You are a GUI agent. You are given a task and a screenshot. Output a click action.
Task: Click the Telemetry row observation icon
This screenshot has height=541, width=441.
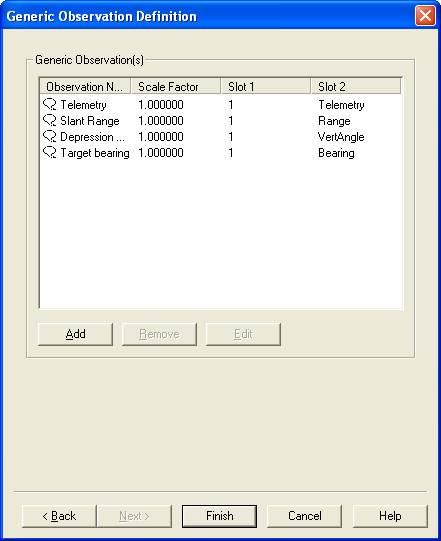click(50, 104)
